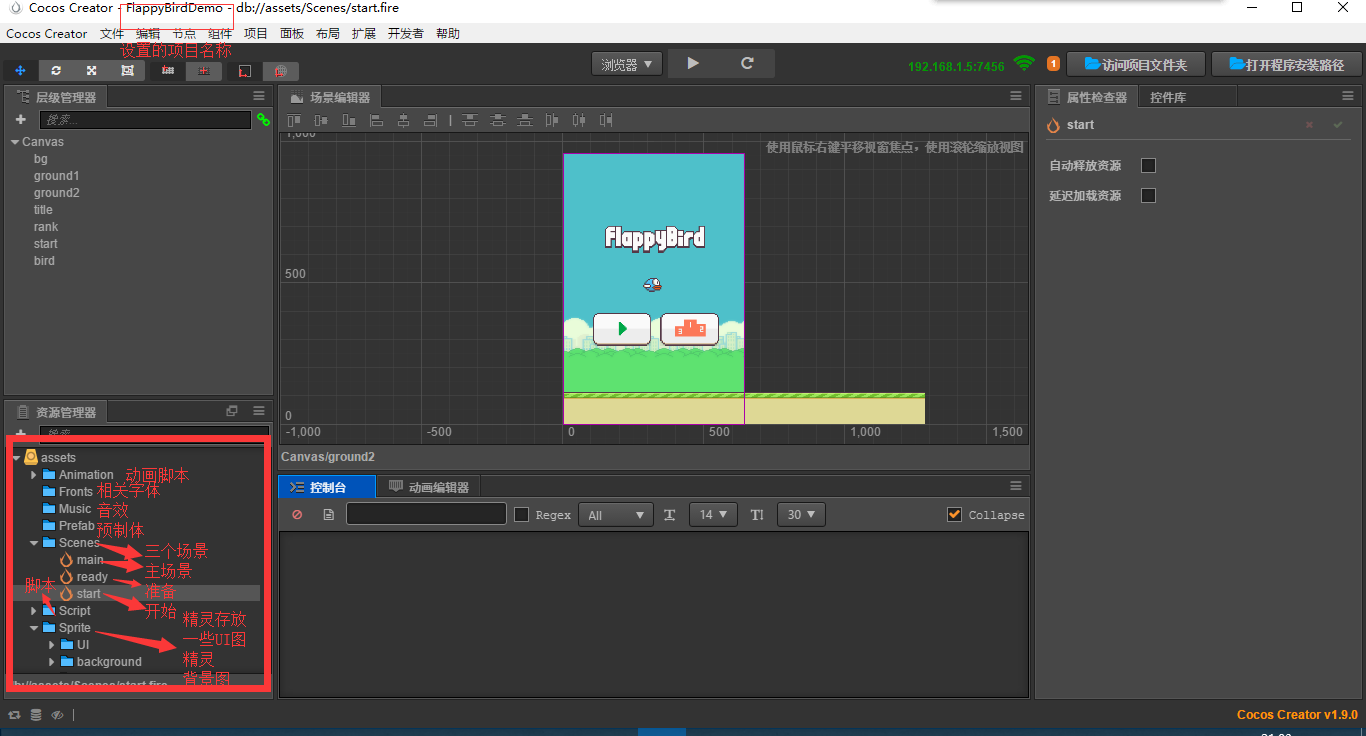Viewport: 1366px width, 736px height.
Task: Toggle center gizmo position button
Action: coord(204,71)
